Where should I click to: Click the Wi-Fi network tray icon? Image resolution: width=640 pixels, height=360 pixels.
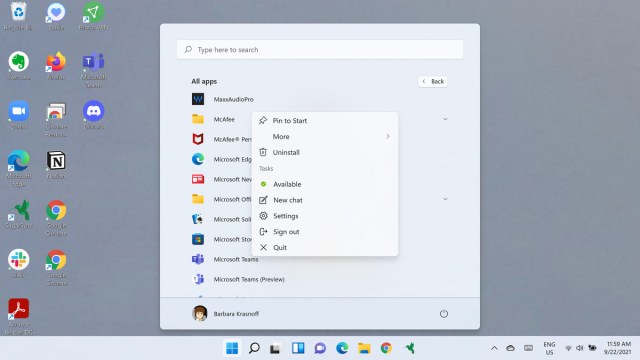(x=568, y=348)
